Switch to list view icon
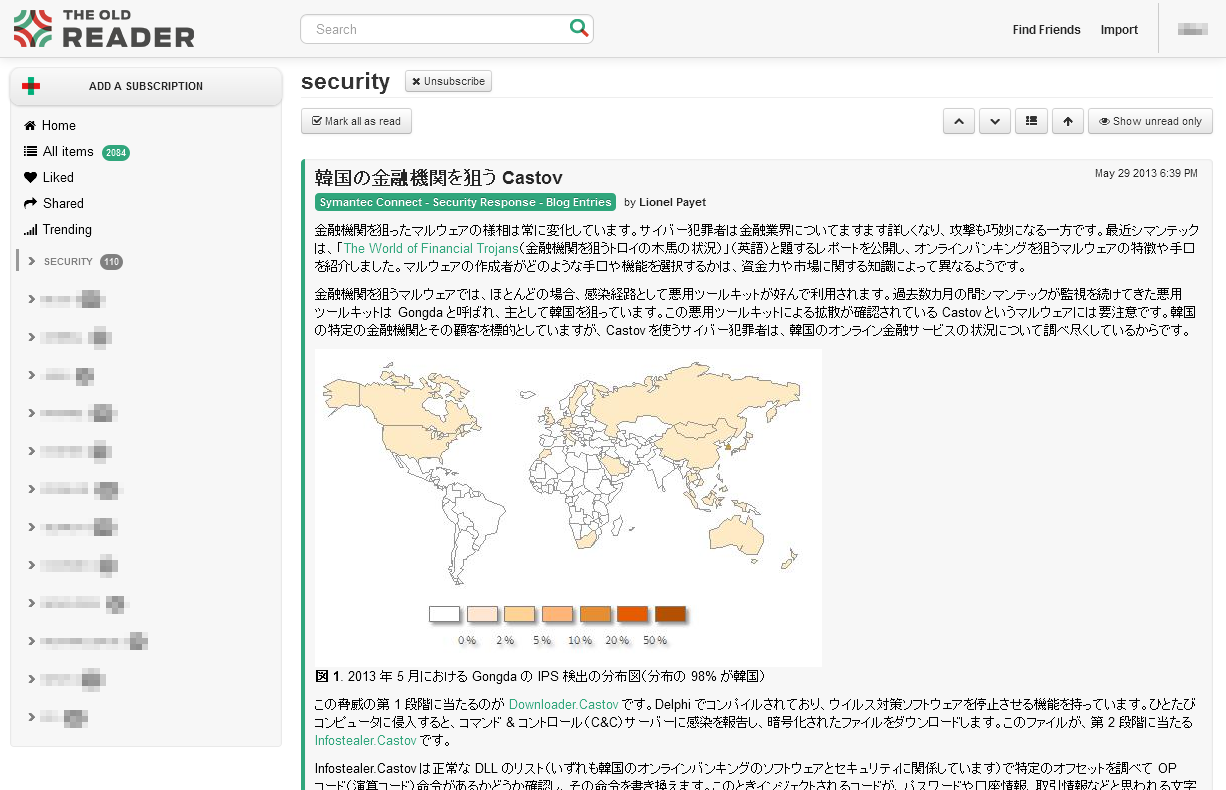The image size is (1226, 790). point(1031,121)
